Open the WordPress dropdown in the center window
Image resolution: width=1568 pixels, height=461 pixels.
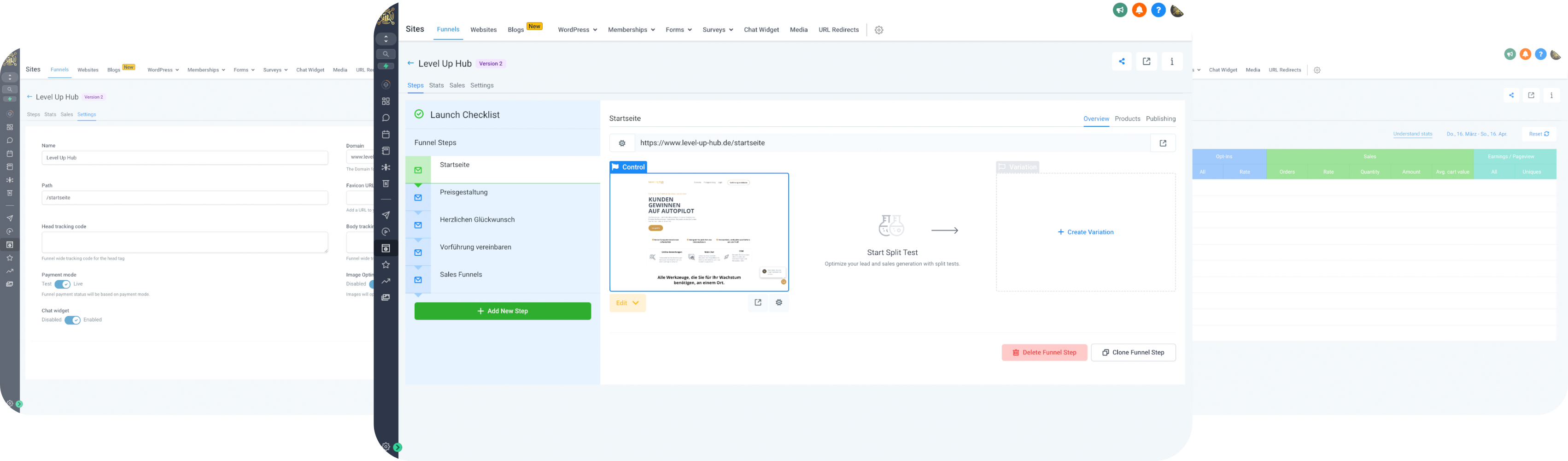coord(577,30)
